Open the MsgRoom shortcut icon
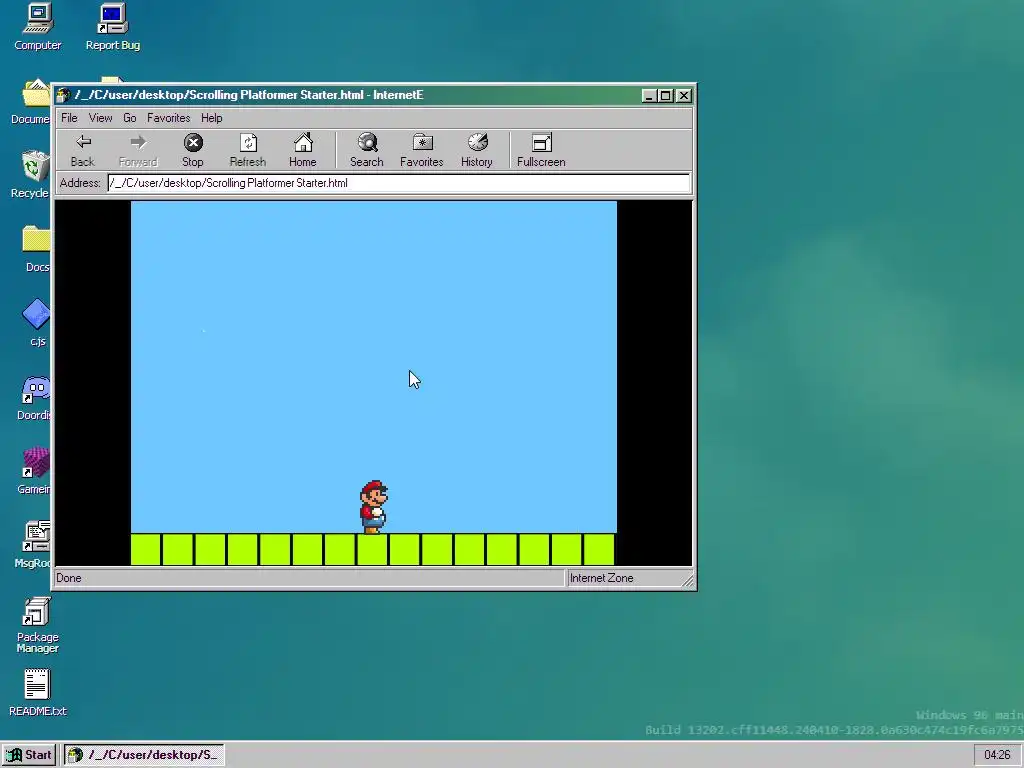Image resolution: width=1024 pixels, height=768 pixels. click(x=33, y=544)
